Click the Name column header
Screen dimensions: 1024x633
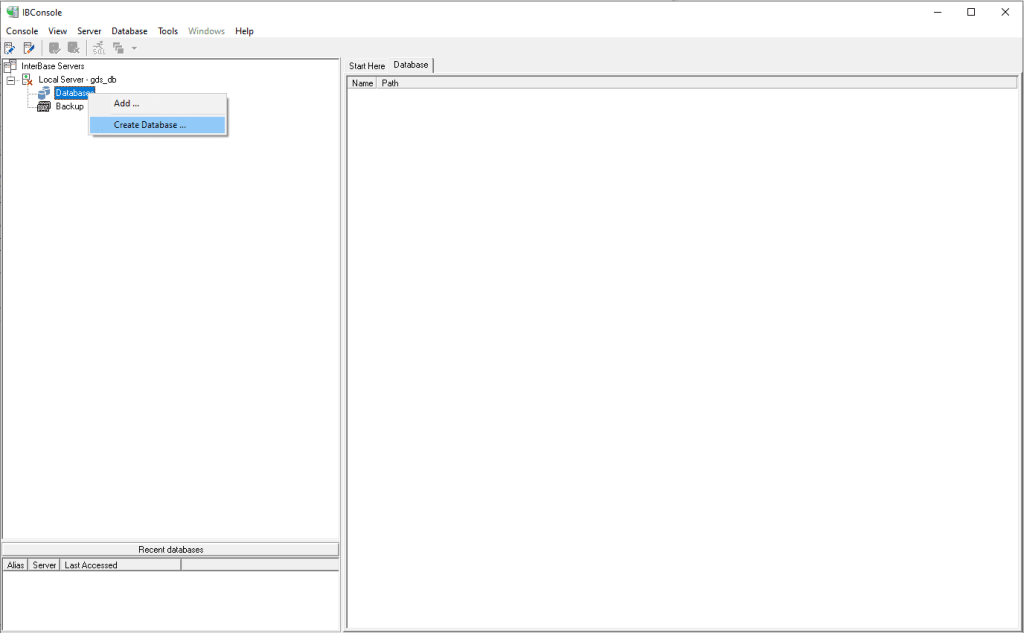(x=362, y=83)
